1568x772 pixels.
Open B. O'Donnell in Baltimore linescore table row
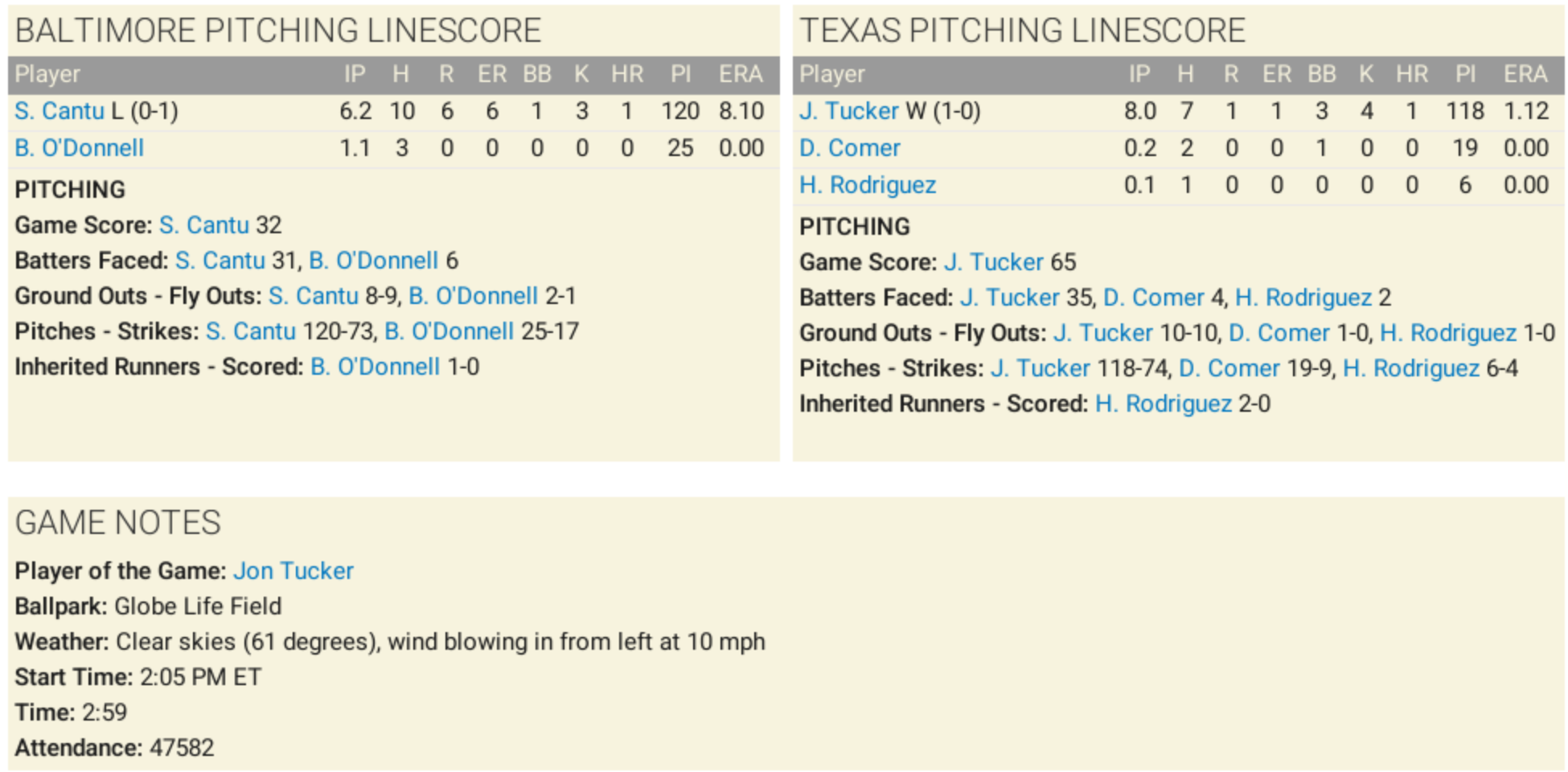click(79, 148)
